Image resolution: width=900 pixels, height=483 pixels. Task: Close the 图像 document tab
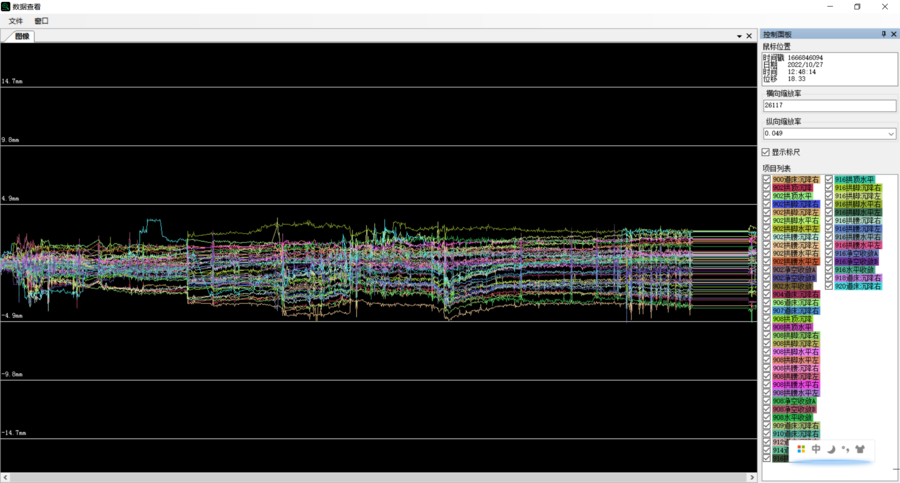749,36
